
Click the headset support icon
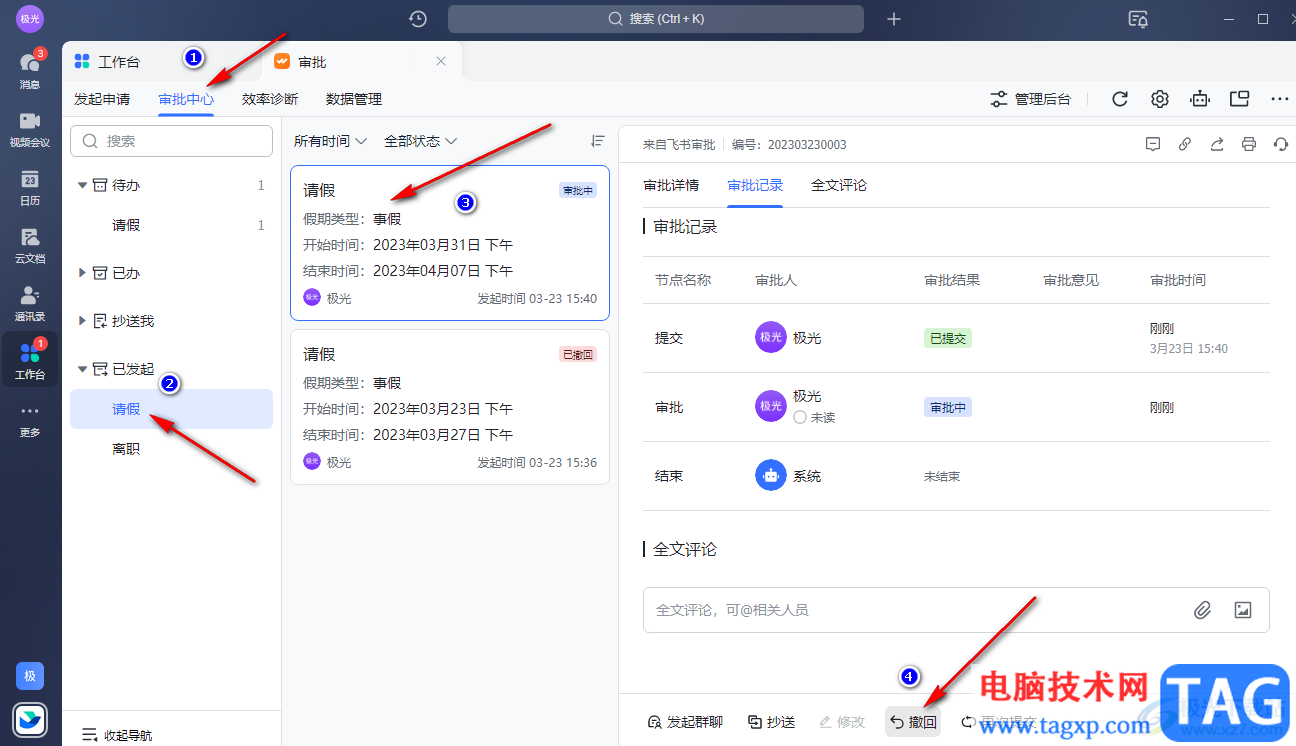coord(1281,144)
